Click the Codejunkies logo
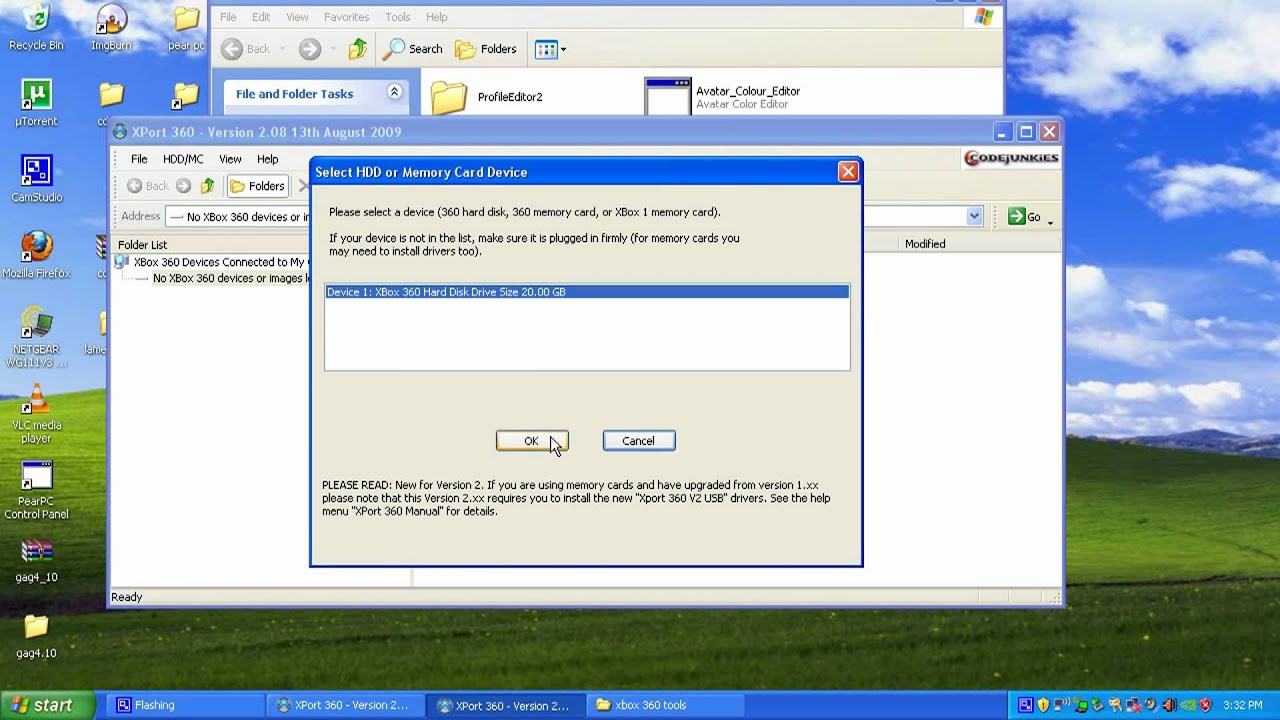1280x720 pixels. (x=1011, y=158)
